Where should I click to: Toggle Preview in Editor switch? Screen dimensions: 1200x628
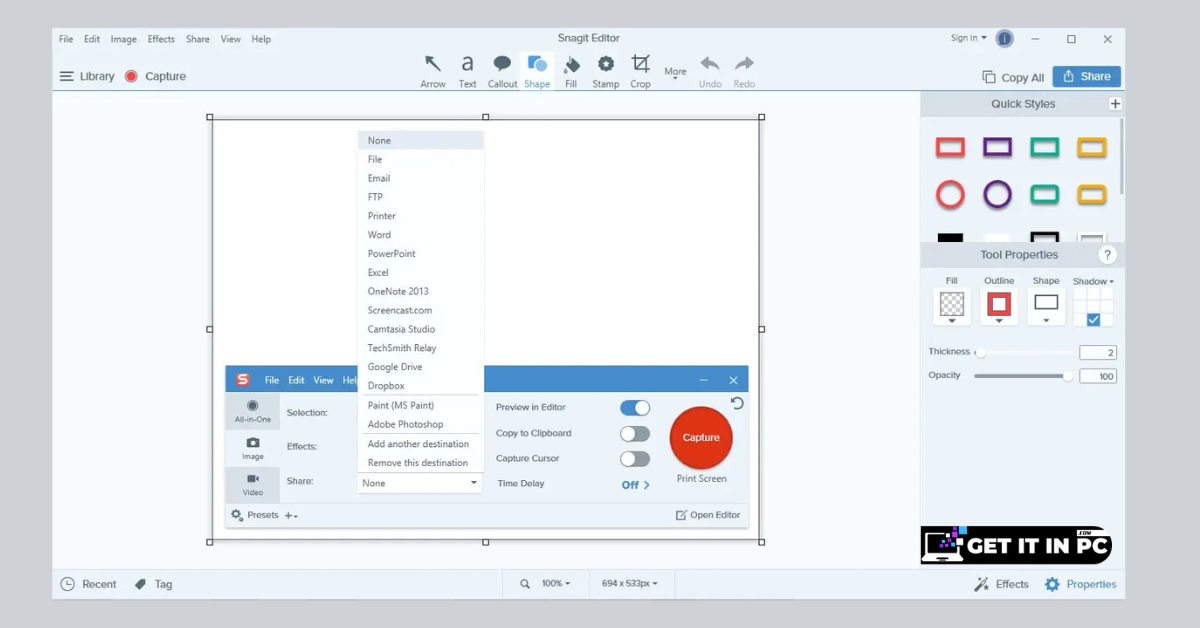(x=635, y=408)
